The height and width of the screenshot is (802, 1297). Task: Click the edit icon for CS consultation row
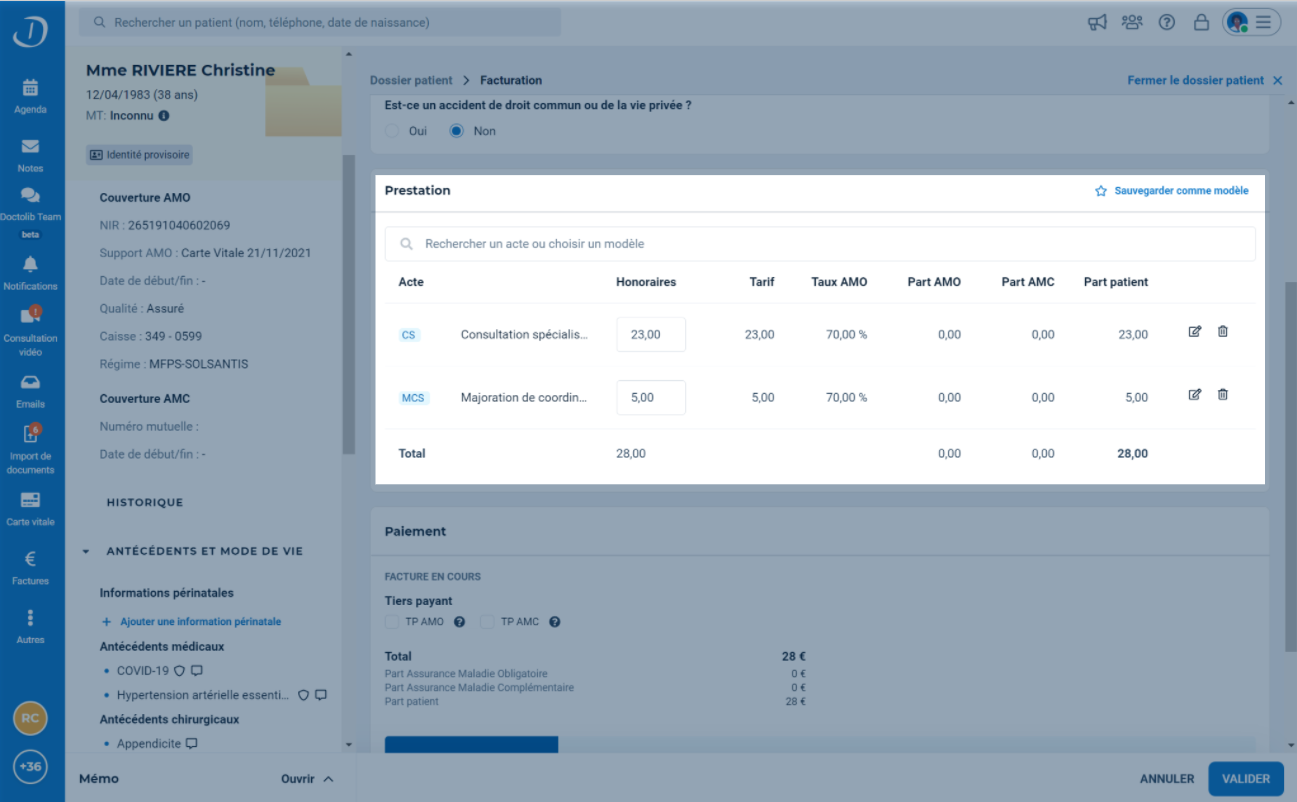[1194, 332]
